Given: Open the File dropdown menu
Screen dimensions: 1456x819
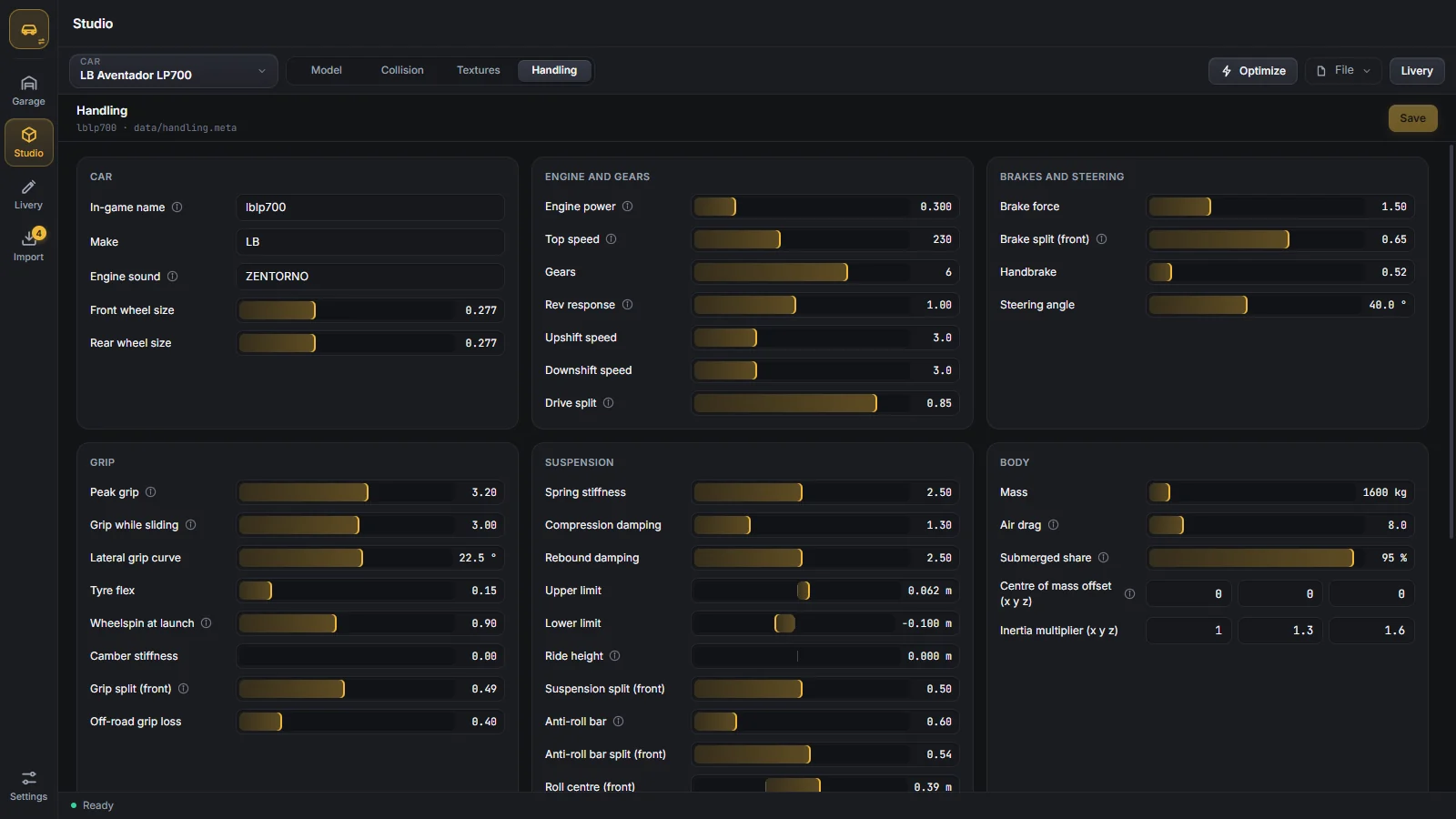Looking at the screenshot, I should point(1343,71).
